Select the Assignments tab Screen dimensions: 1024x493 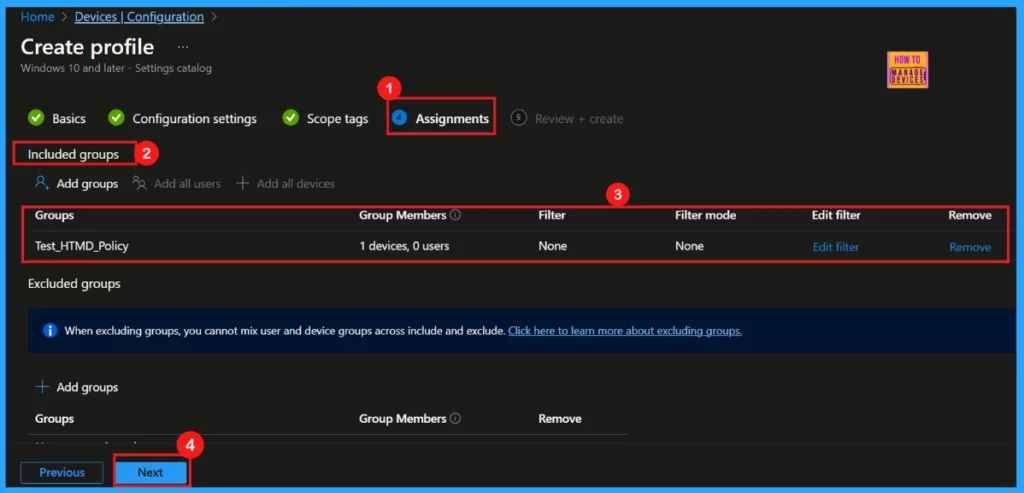click(452, 119)
